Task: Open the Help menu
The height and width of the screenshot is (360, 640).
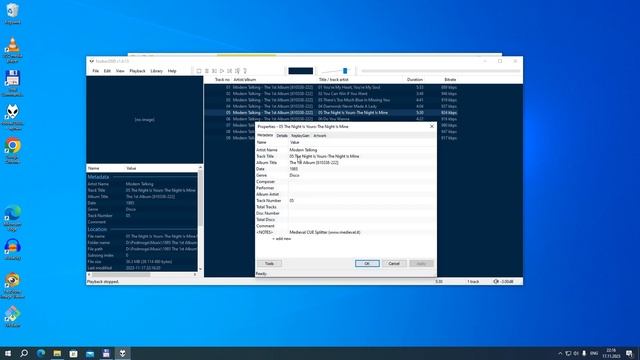Action: [172, 71]
